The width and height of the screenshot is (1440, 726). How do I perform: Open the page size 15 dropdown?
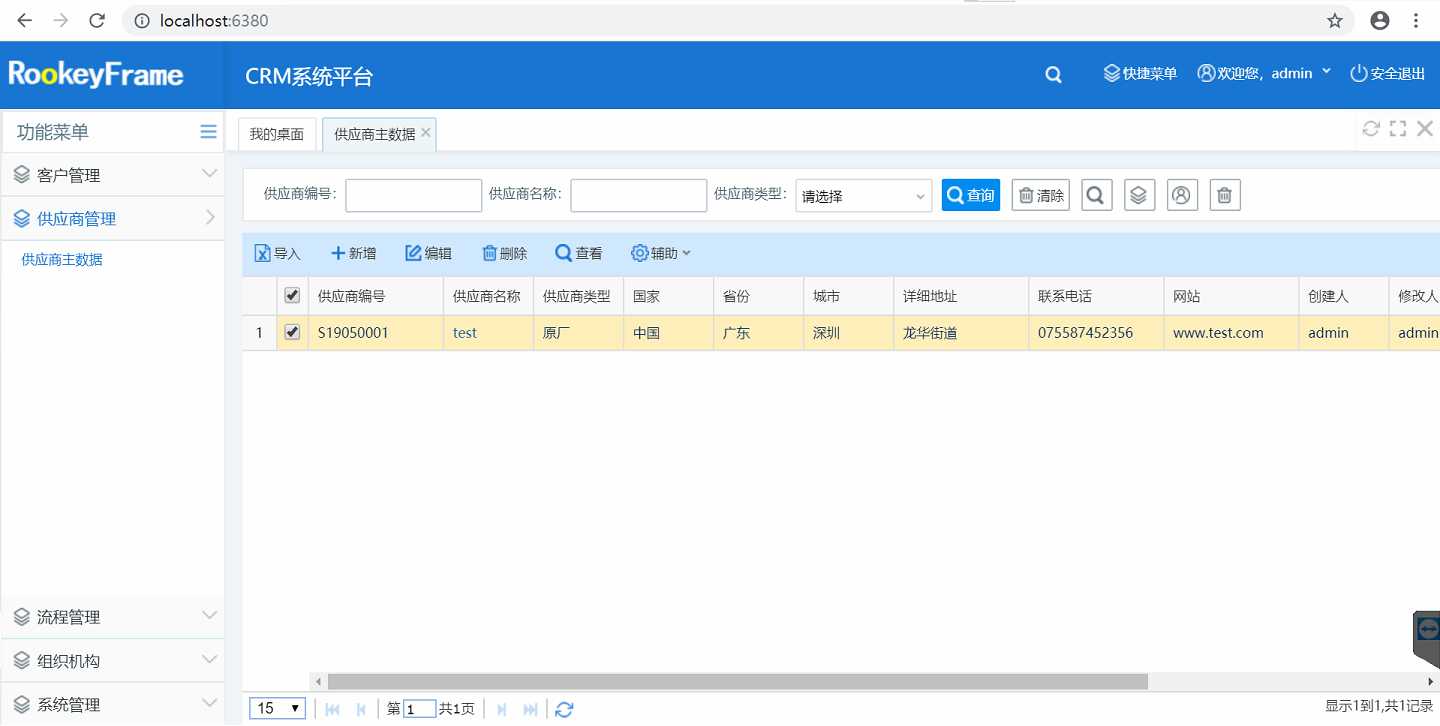coord(278,708)
